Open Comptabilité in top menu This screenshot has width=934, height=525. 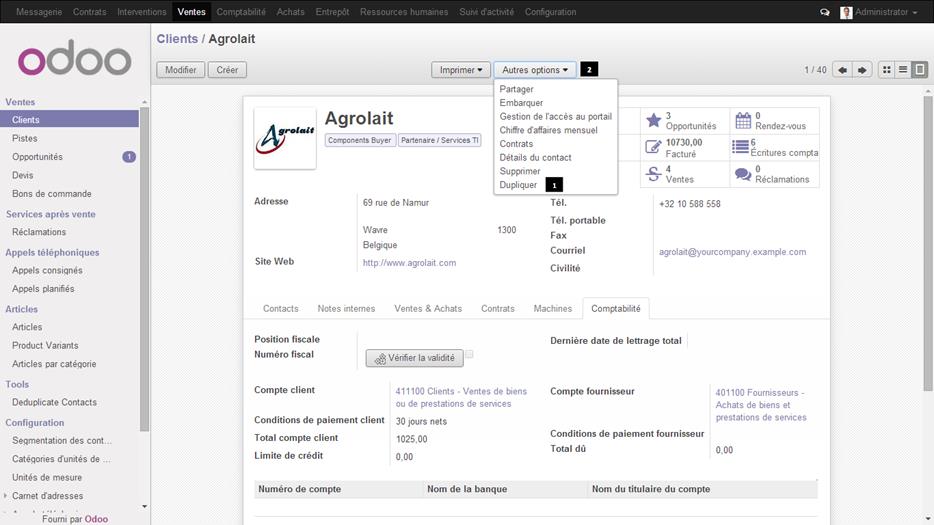241,12
